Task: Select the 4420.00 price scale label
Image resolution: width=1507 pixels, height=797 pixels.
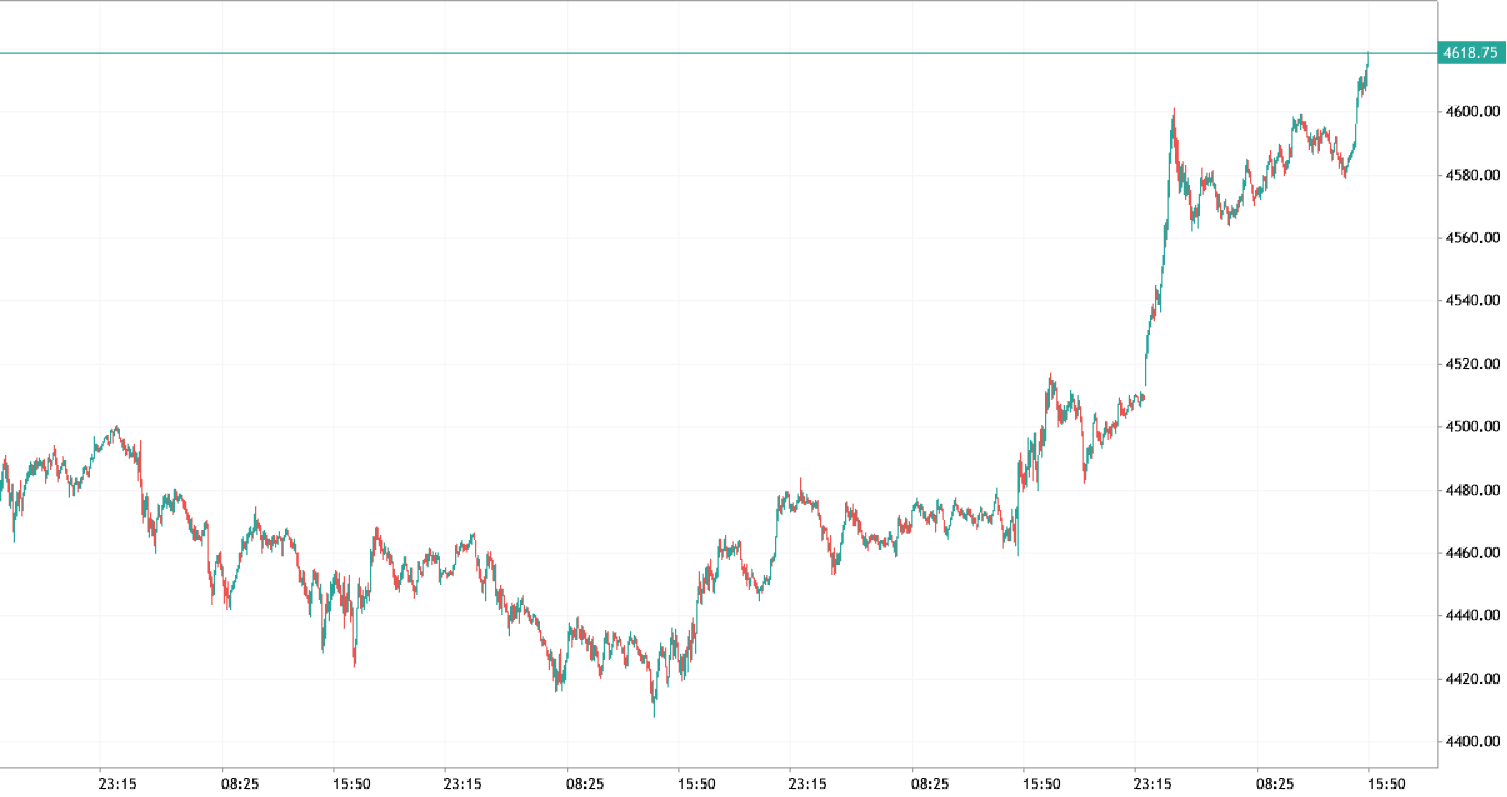Action: click(1473, 679)
